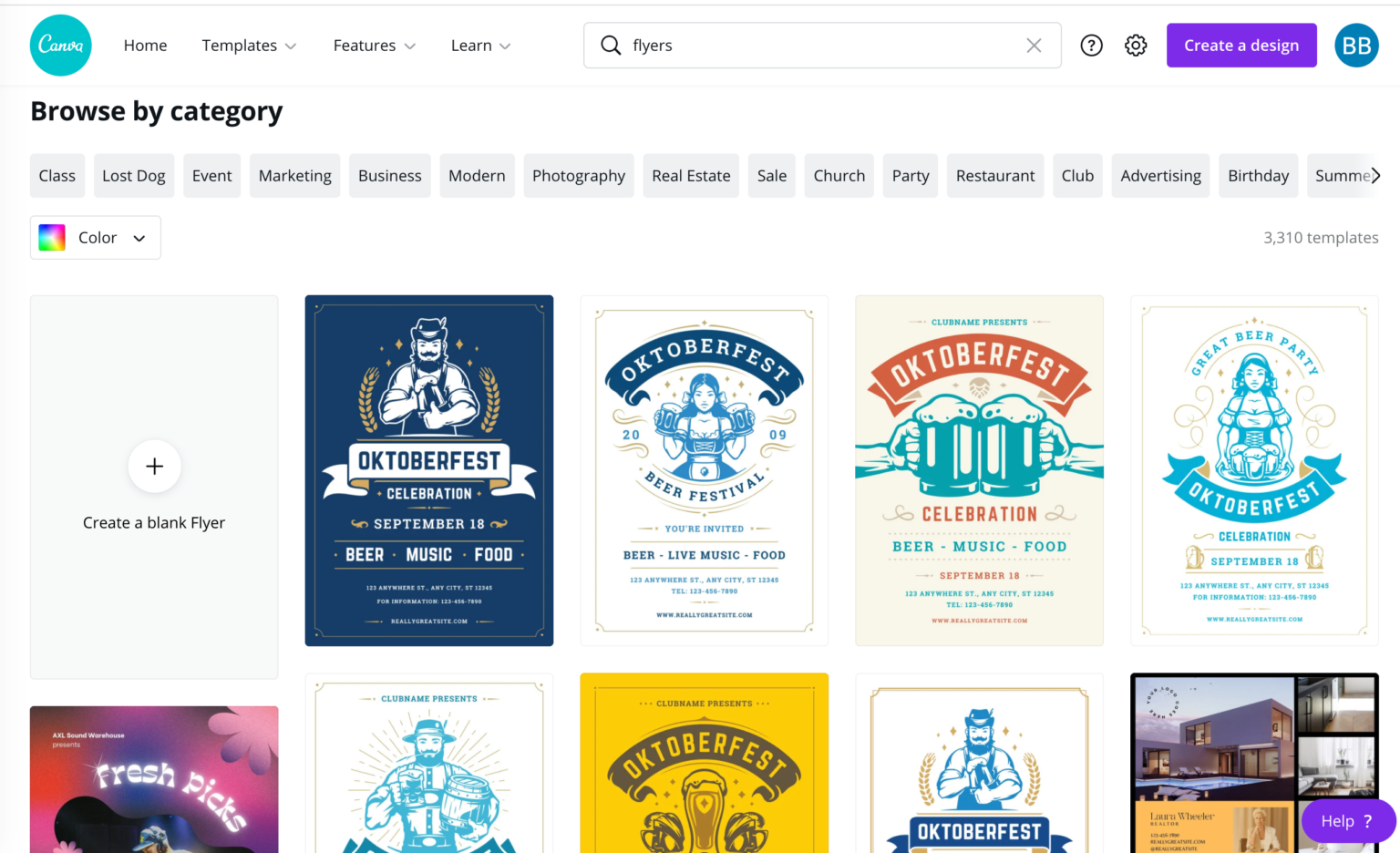Select the Business category
Screen dimensions: 1400x853
click(390, 176)
